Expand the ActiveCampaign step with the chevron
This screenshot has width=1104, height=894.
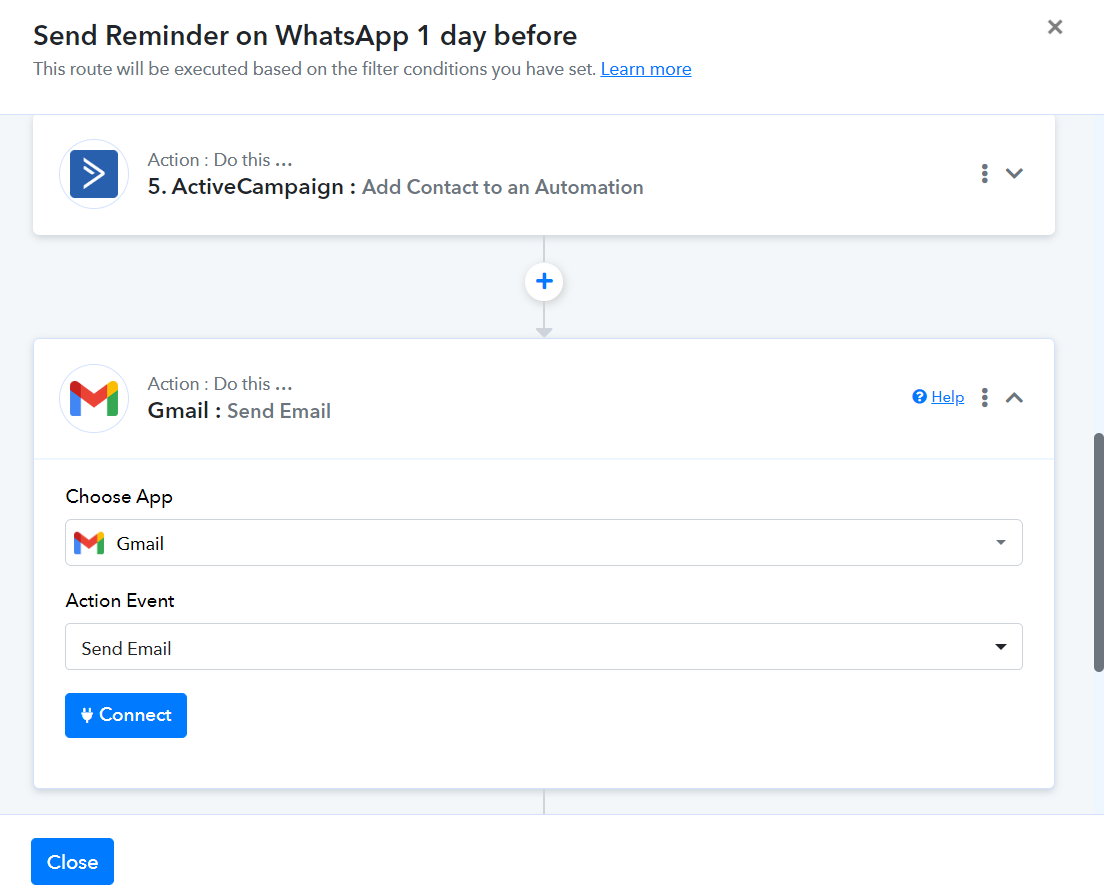tap(1014, 174)
